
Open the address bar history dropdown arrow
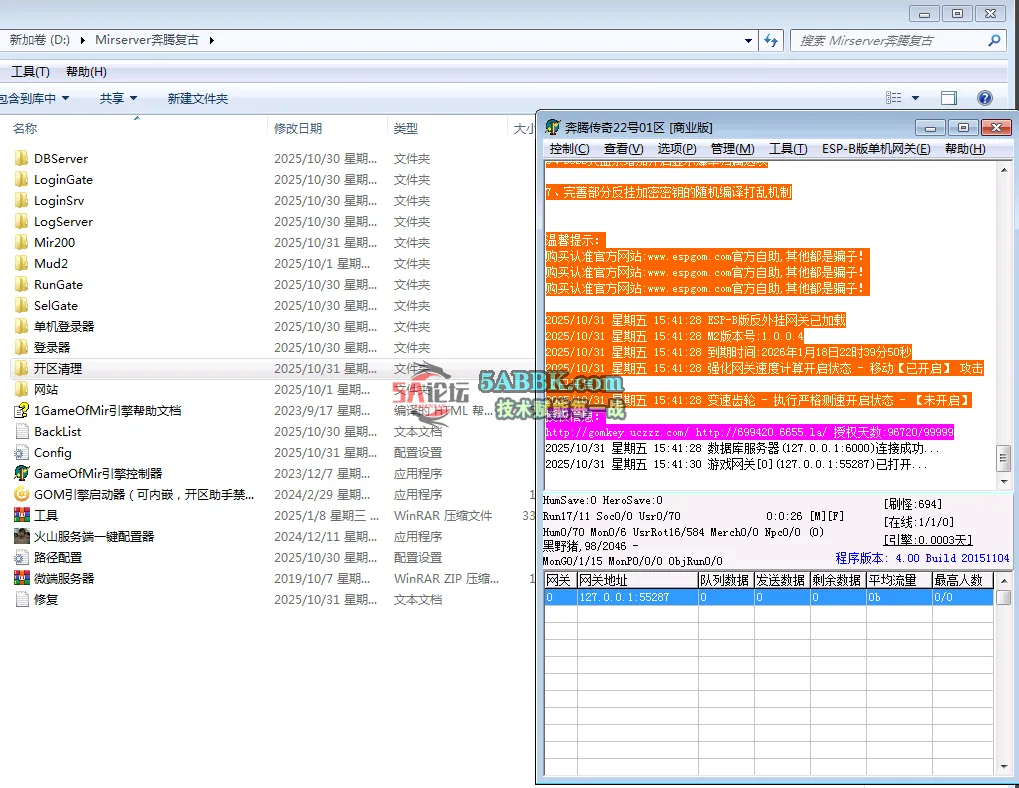click(749, 41)
